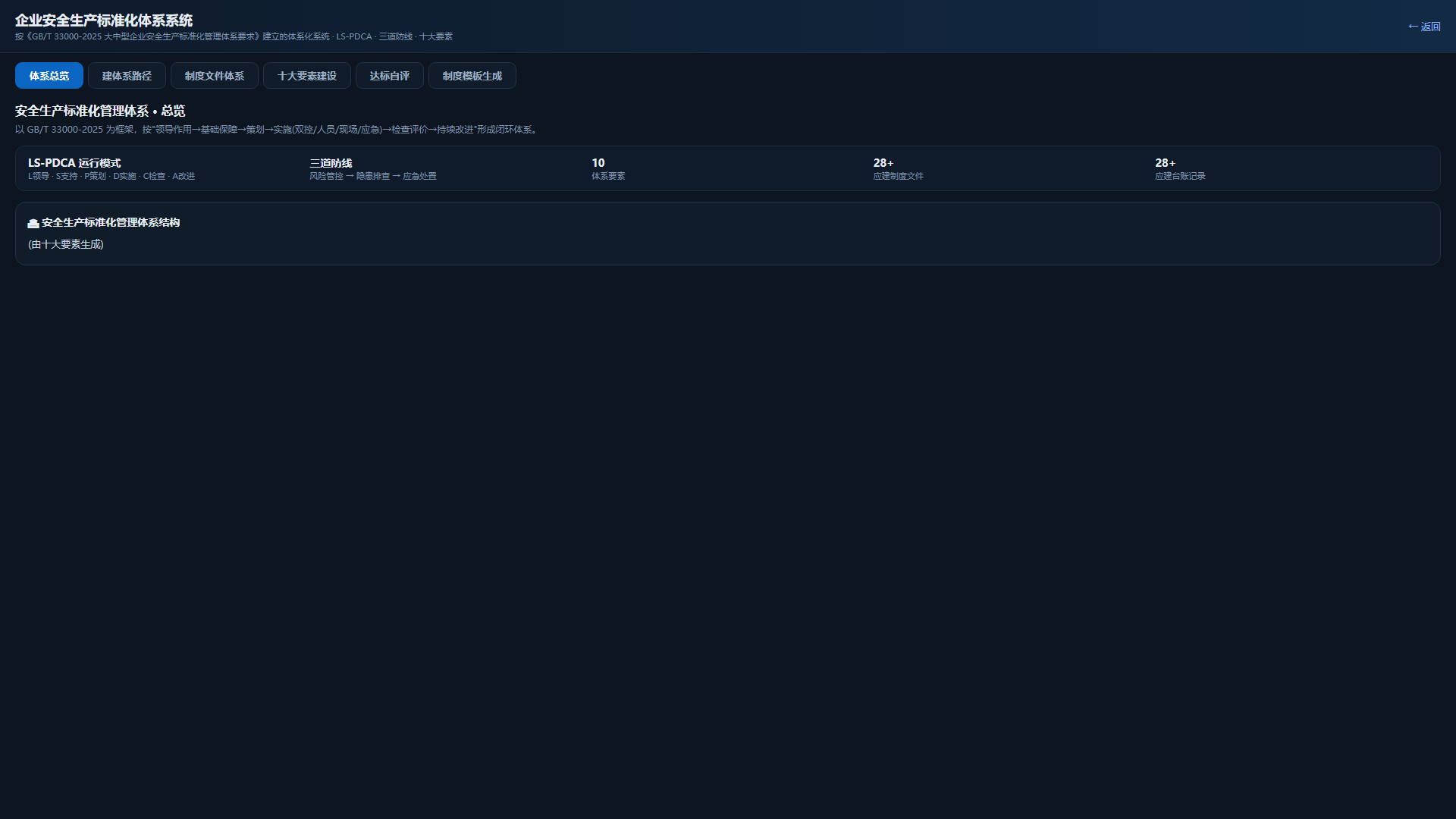The image size is (1456, 819).
Task: Click the L领导 · S支持 · P策划 subtitle line
Action: click(111, 176)
